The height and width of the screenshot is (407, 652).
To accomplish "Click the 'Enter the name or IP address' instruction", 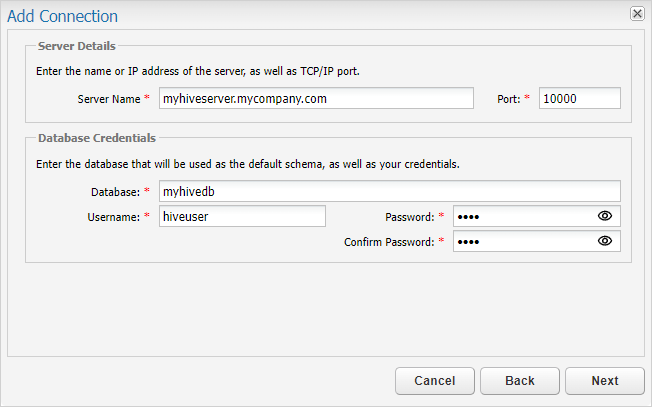I will (x=198, y=71).
